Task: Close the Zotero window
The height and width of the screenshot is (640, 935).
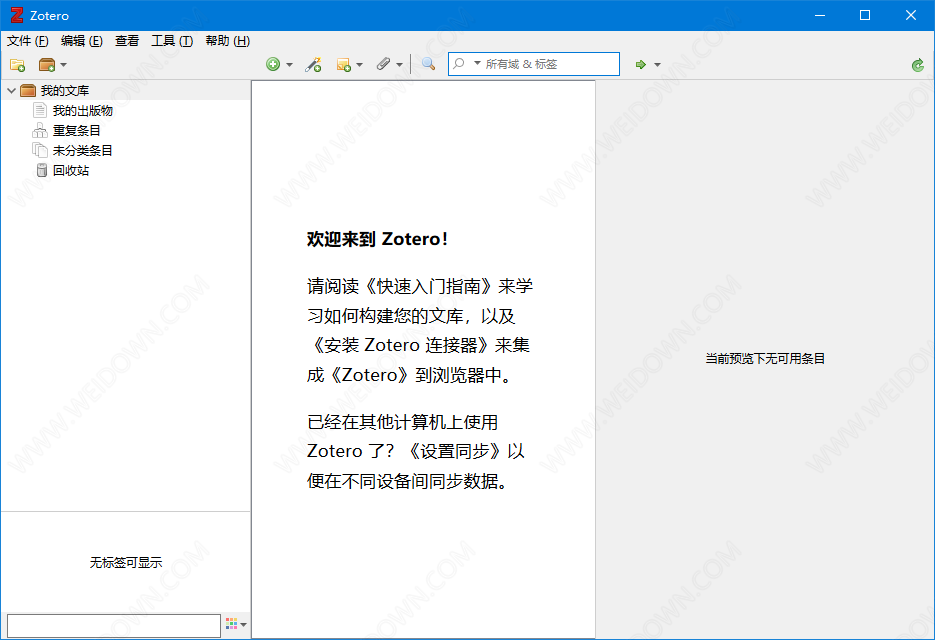Action: pos(911,16)
